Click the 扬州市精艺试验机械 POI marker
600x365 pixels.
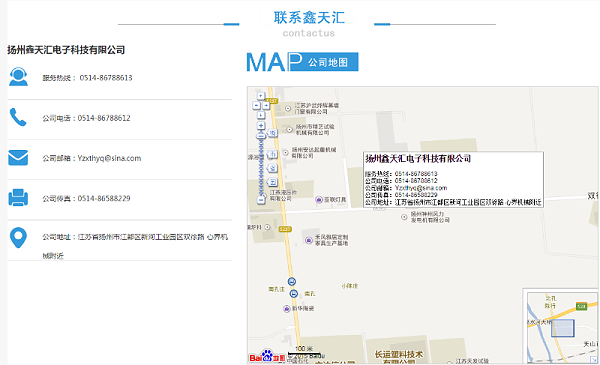point(290,130)
